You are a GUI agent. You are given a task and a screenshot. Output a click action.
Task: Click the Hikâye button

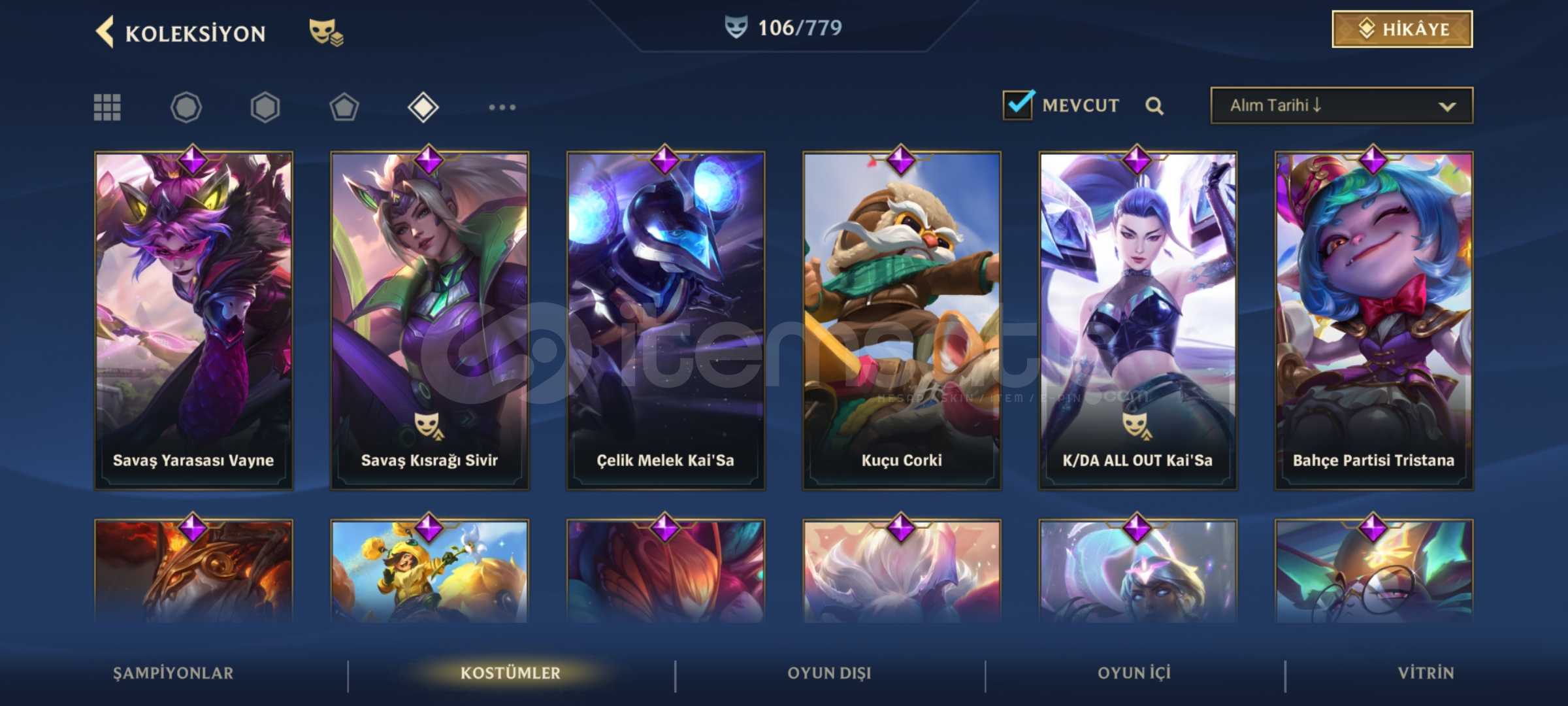tap(1403, 29)
